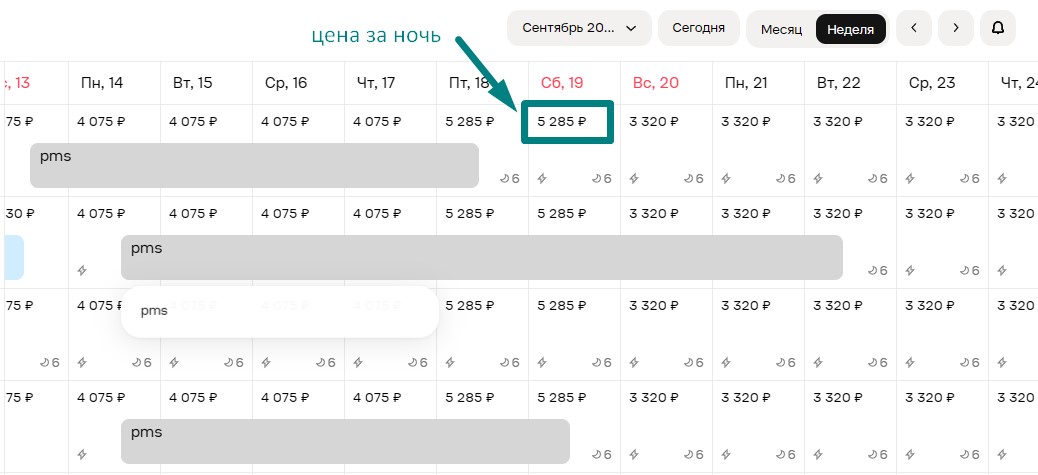
Task: Jump to today with Сегодня button
Action: pos(698,28)
